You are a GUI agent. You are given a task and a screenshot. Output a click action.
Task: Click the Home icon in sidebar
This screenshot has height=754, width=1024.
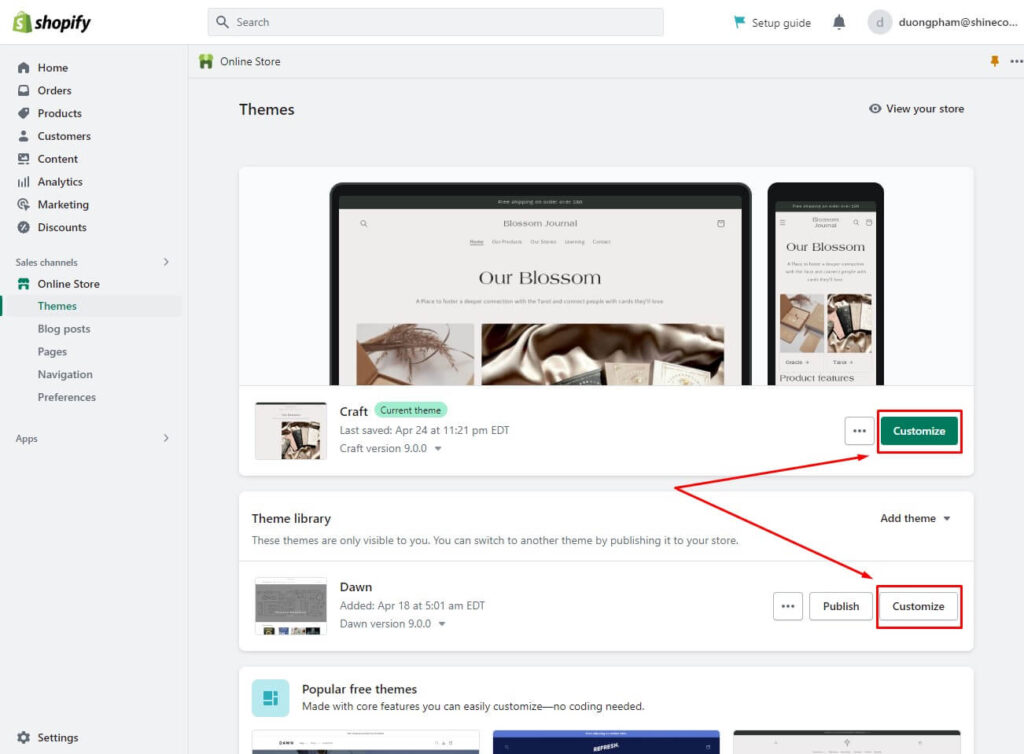(24, 68)
